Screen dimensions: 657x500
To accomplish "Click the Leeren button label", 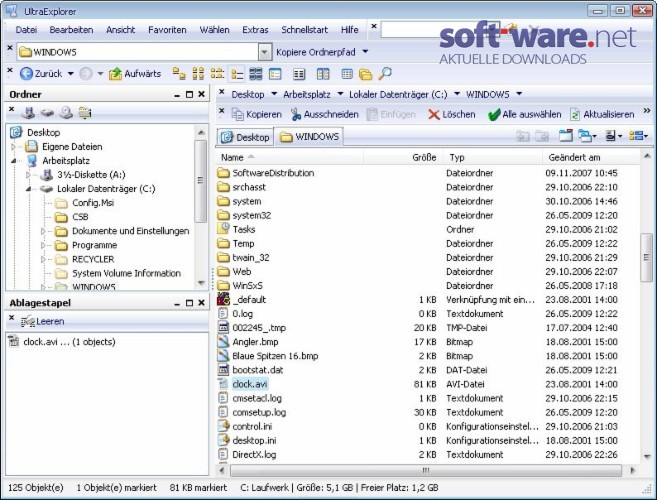I will point(50,321).
